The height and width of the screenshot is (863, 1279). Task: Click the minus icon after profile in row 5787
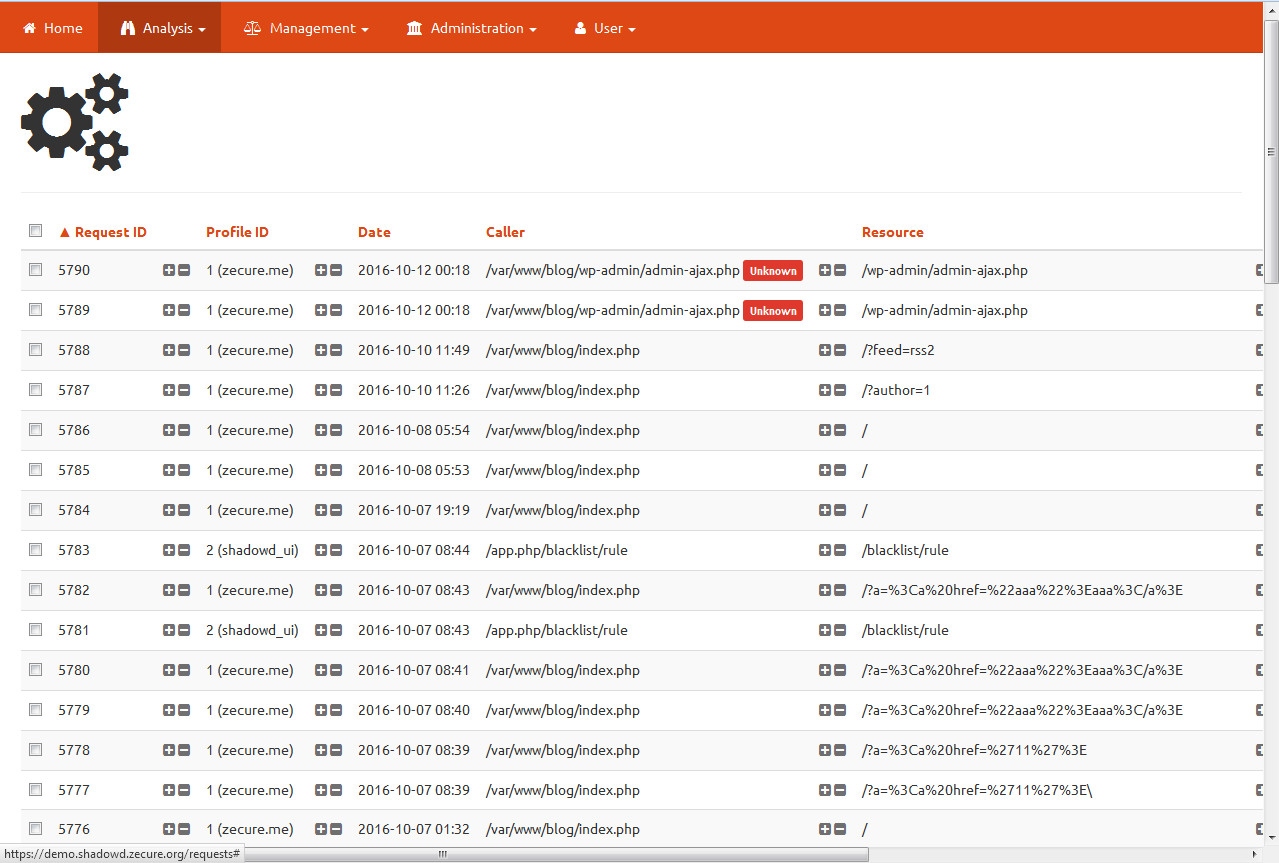(x=336, y=390)
